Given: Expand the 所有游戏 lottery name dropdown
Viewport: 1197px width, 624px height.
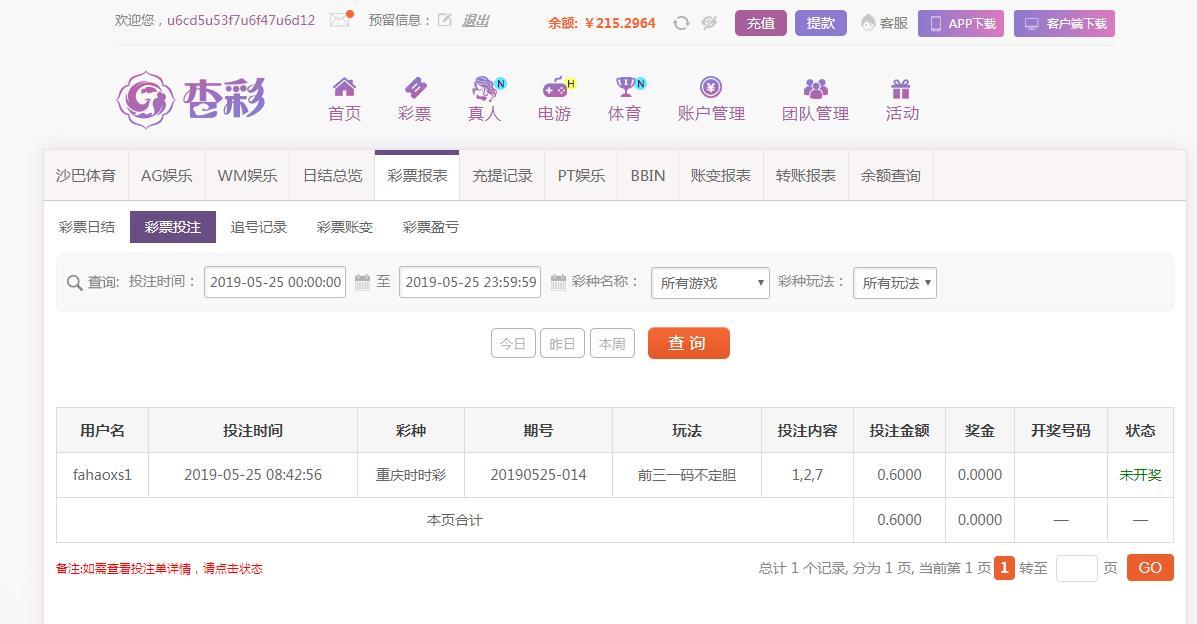Looking at the screenshot, I should coord(710,283).
